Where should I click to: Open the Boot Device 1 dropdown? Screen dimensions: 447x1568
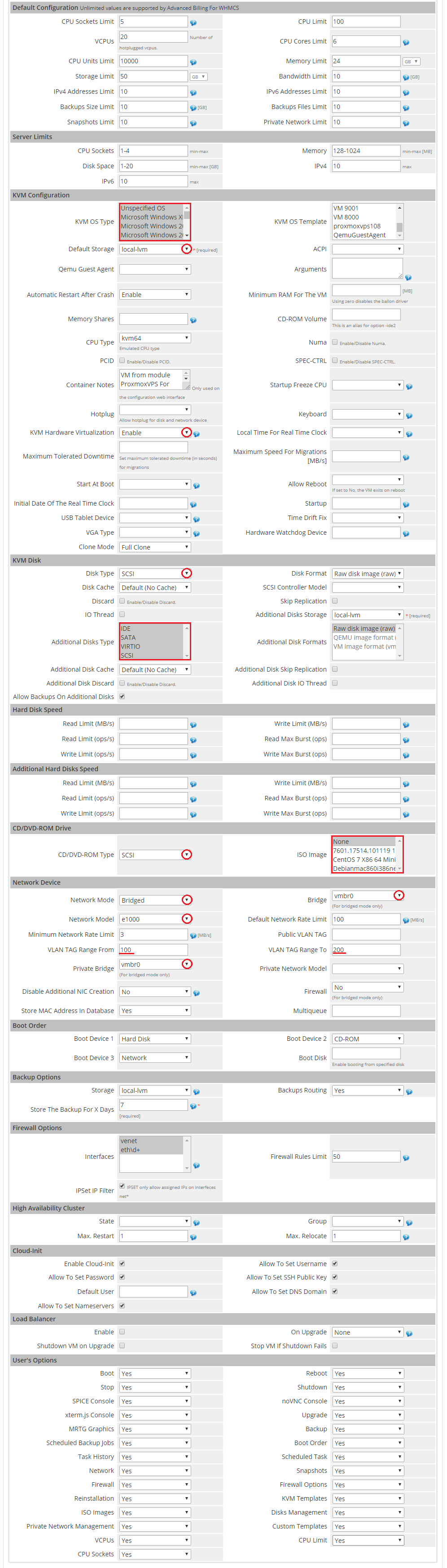[x=155, y=1039]
